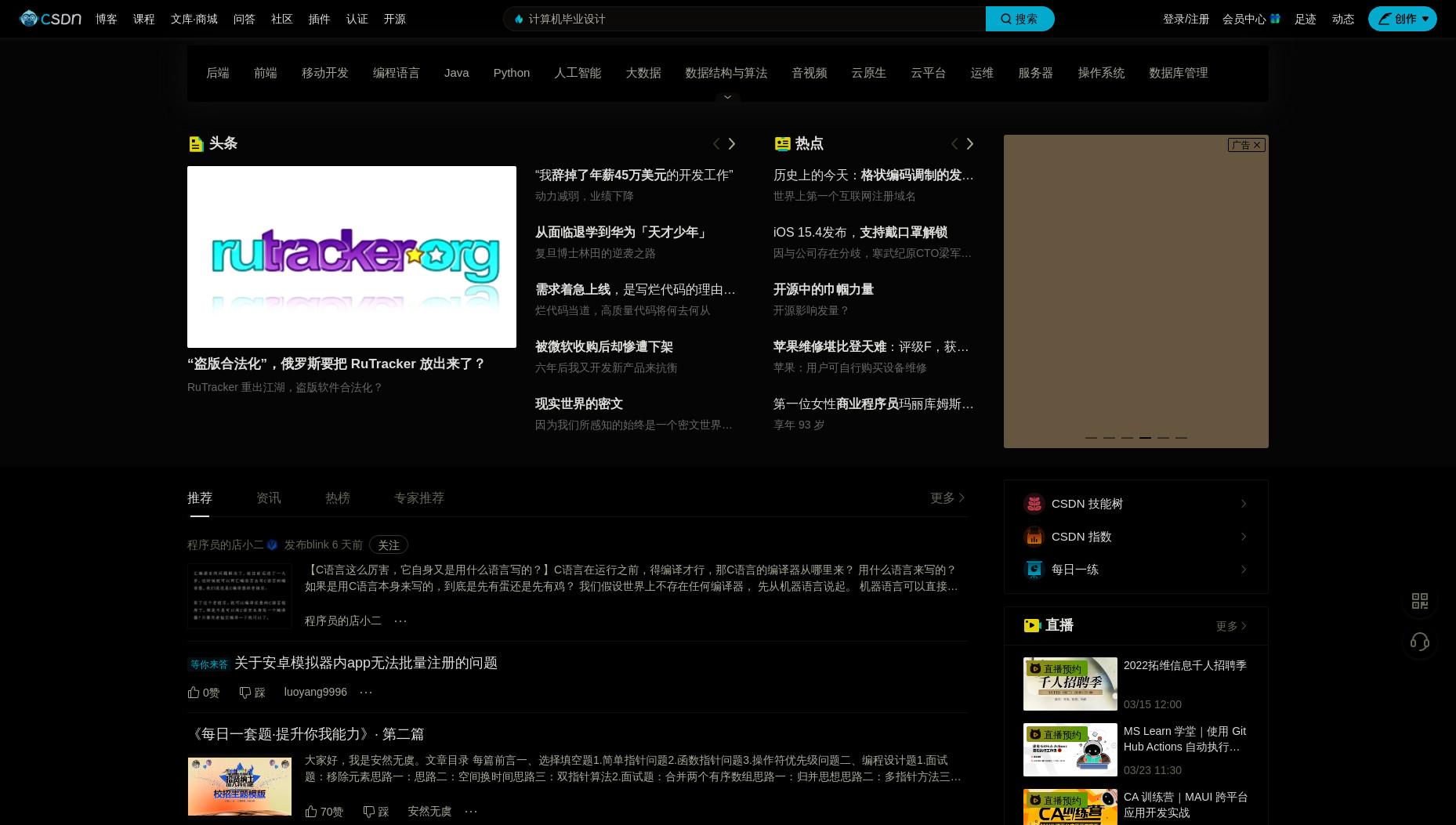Switch to 热榜 tab

coord(338,498)
